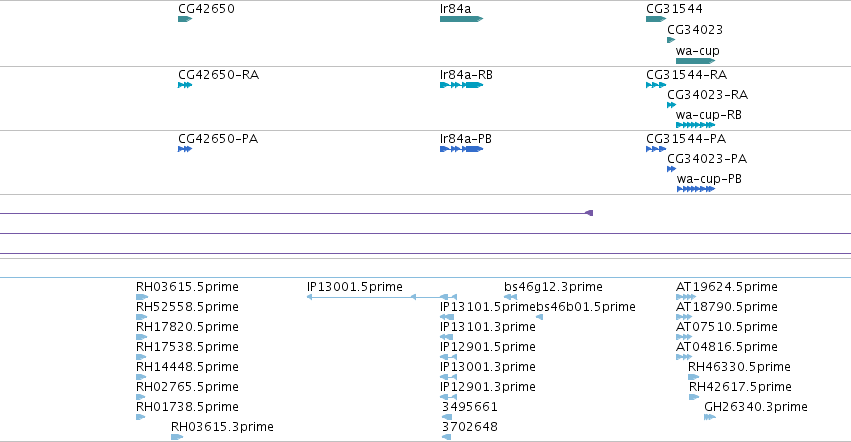Click the wa-cup-PB protein glyph
The height and width of the screenshot is (442, 851).
point(696,190)
